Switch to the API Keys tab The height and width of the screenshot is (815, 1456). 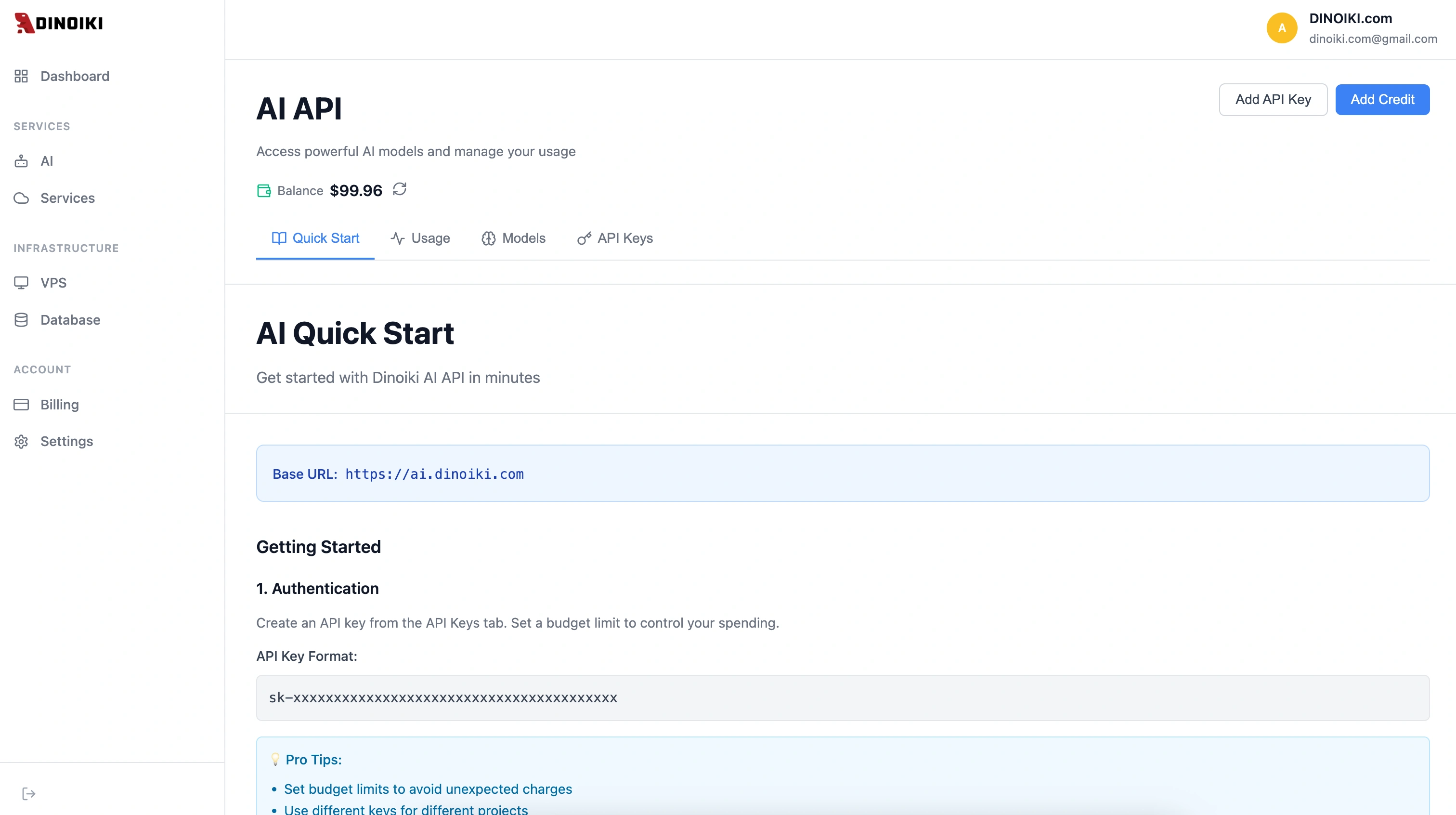click(615, 238)
